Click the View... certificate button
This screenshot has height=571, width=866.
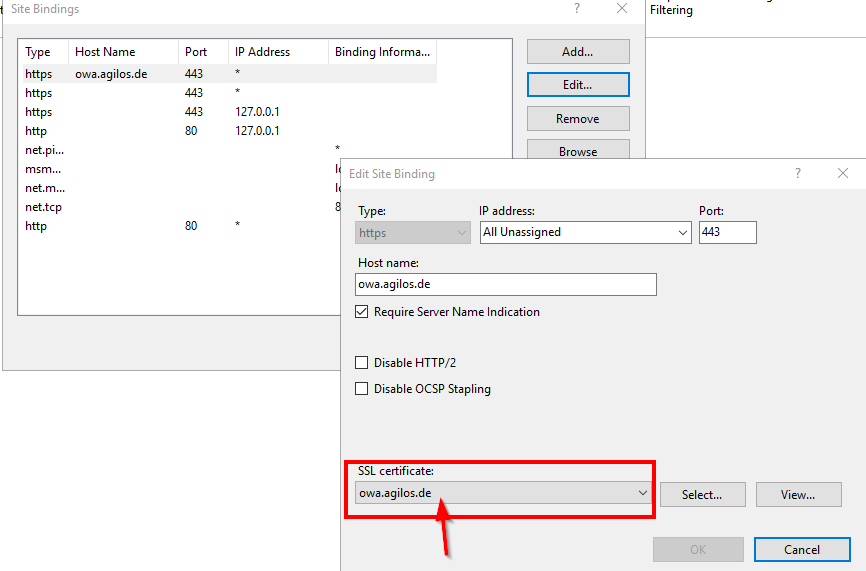click(x=798, y=494)
